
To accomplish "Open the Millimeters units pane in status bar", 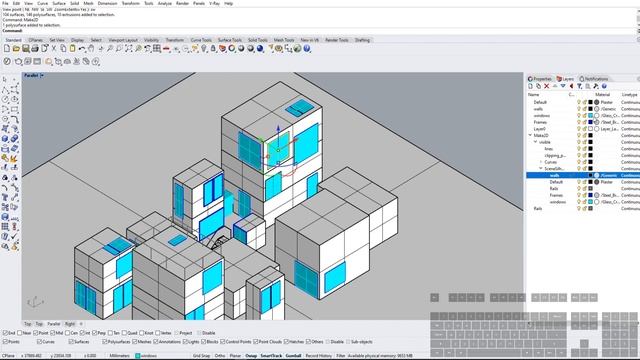I will pos(119,356).
